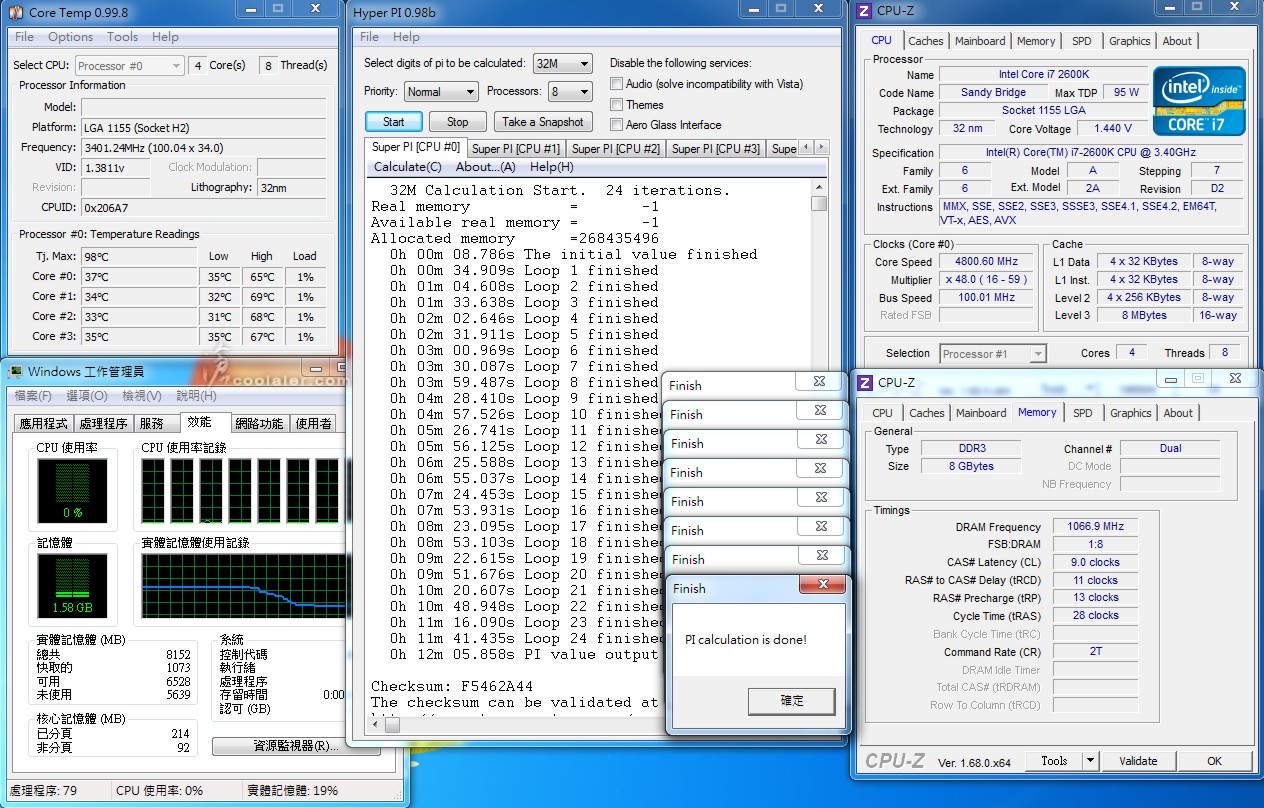Open Task Manager 選項(O) menu

pos(87,396)
